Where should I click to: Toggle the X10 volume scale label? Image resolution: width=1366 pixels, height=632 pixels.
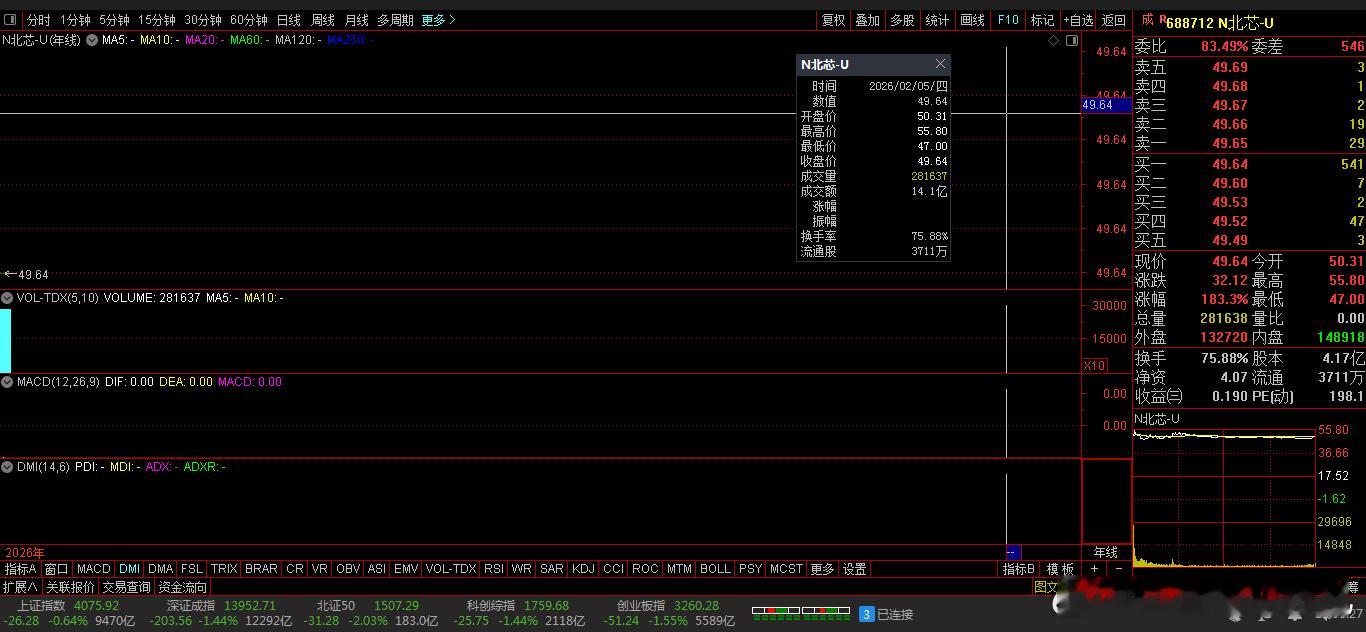pos(1095,365)
